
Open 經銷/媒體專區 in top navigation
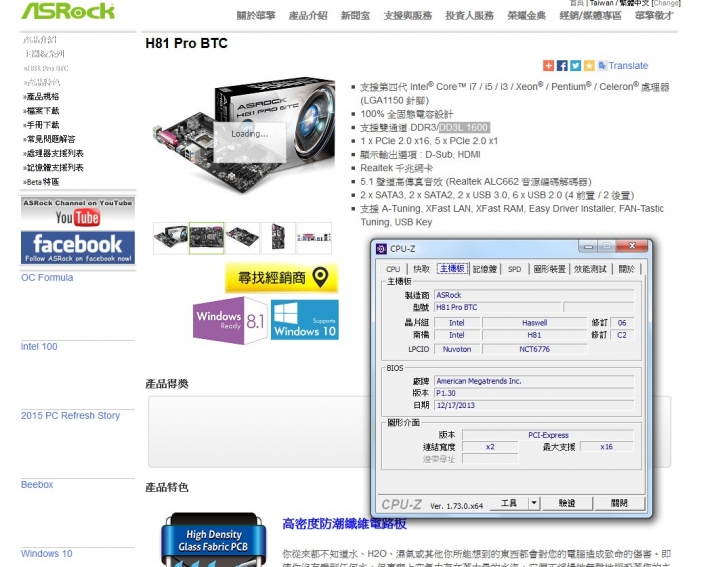591,16
